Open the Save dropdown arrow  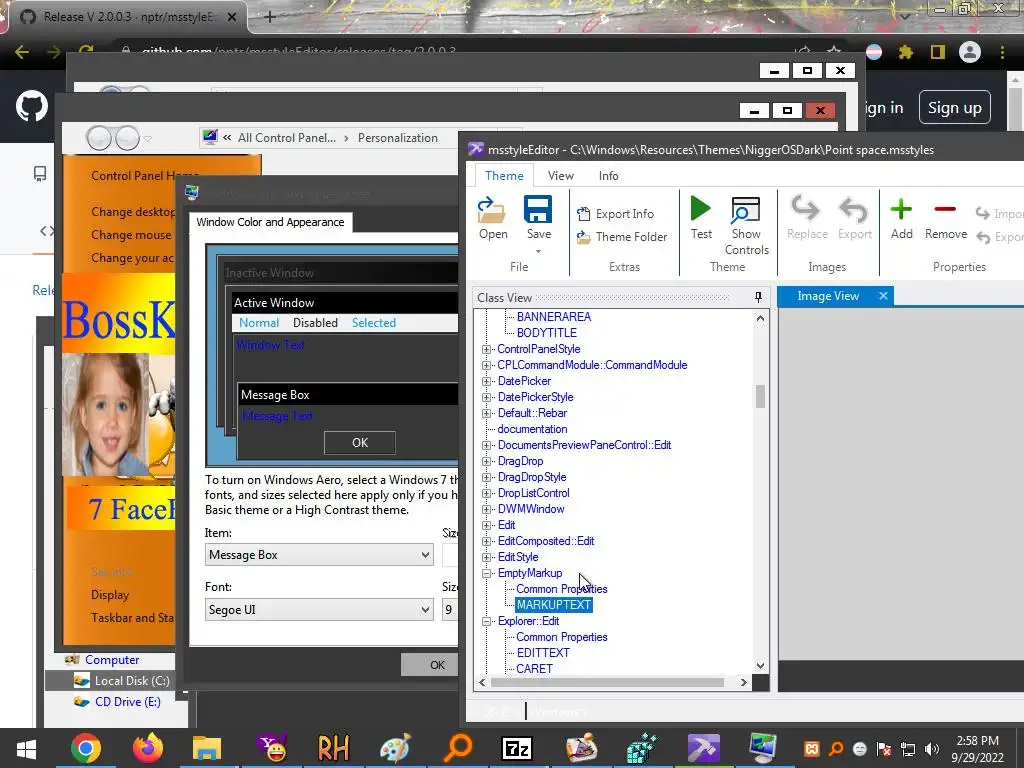tap(538, 251)
